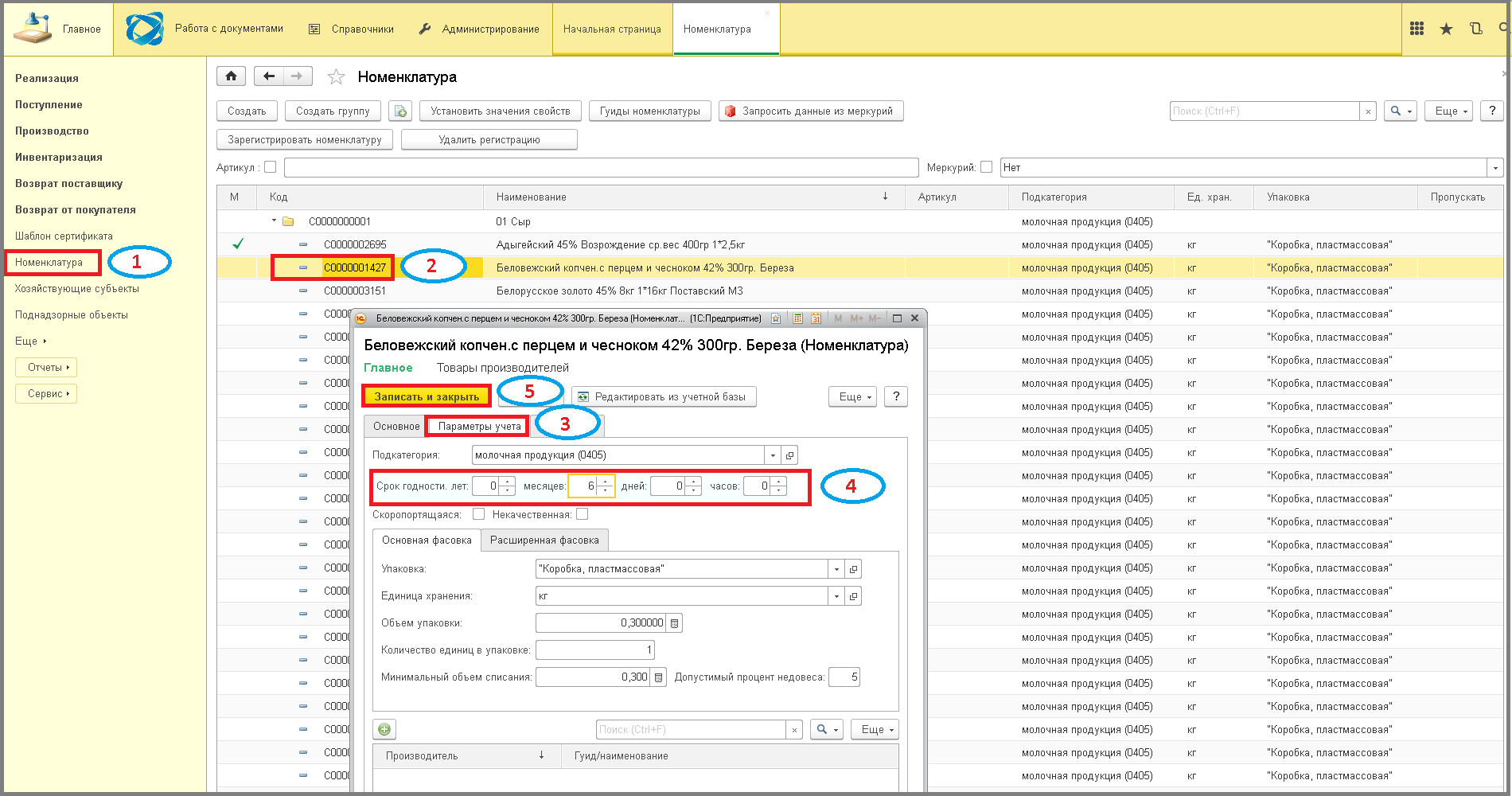Click Записать и закрыть button
1512x796 pixels.
click(x=427, y=396)
